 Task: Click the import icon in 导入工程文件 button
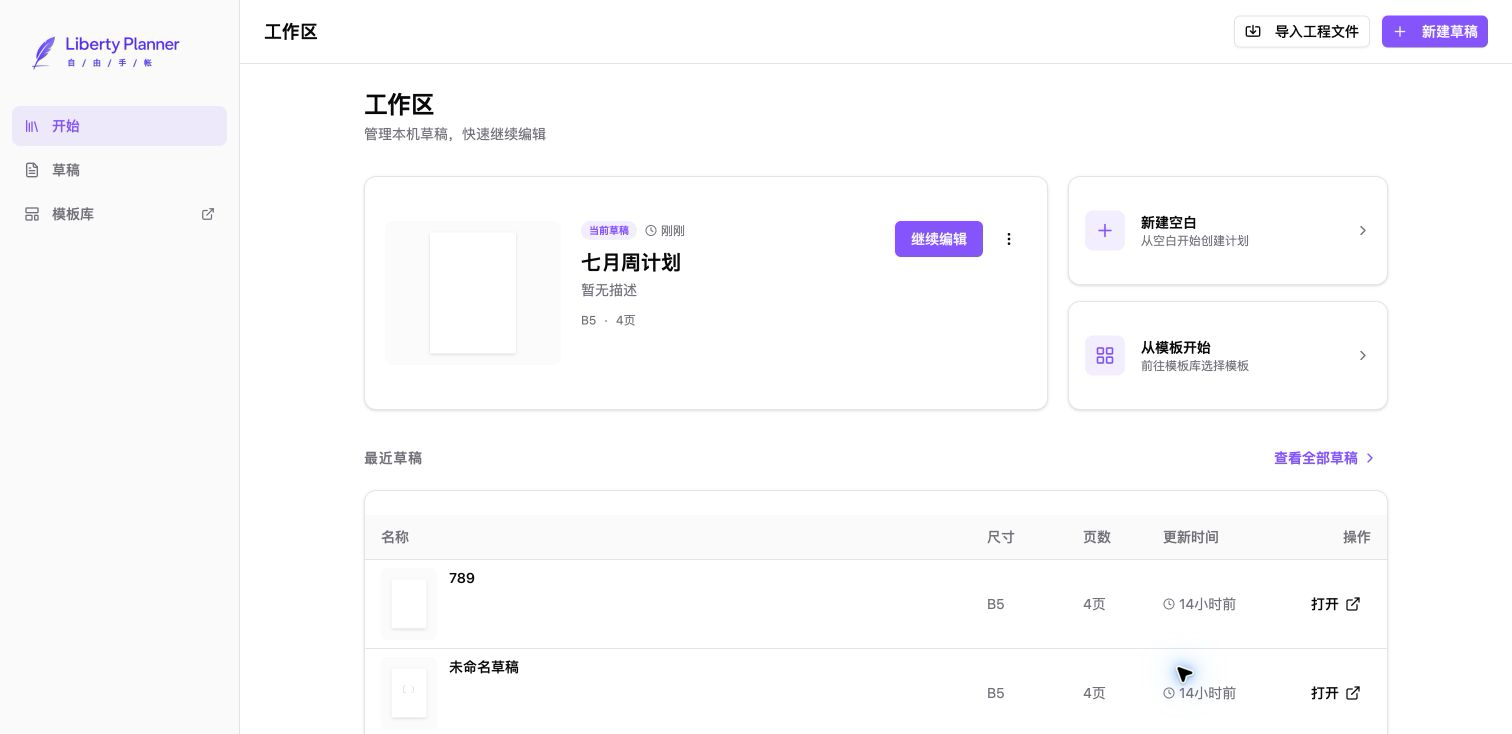click(x=1253, y=32)
